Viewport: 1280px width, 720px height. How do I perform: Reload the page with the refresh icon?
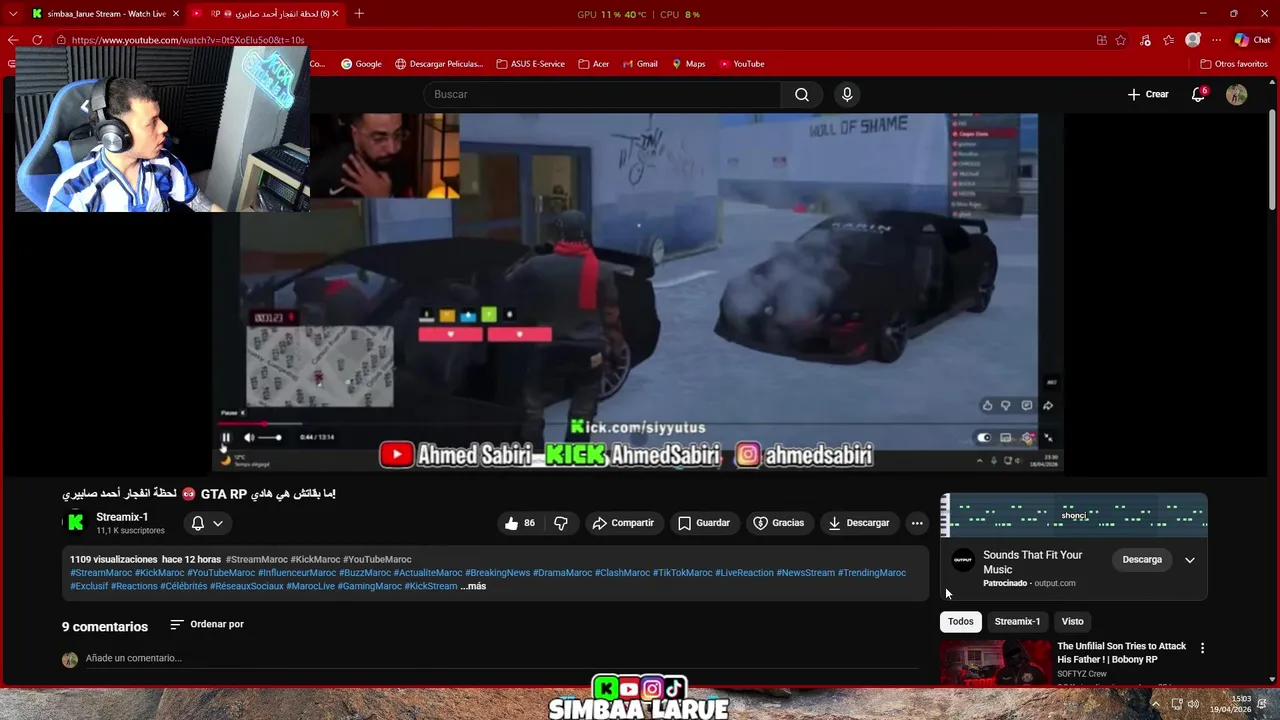37,40
